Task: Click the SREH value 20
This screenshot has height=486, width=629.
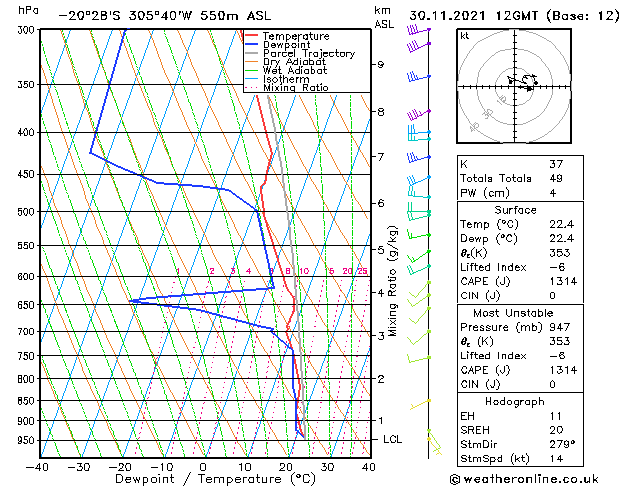Action: coord(556,430)
